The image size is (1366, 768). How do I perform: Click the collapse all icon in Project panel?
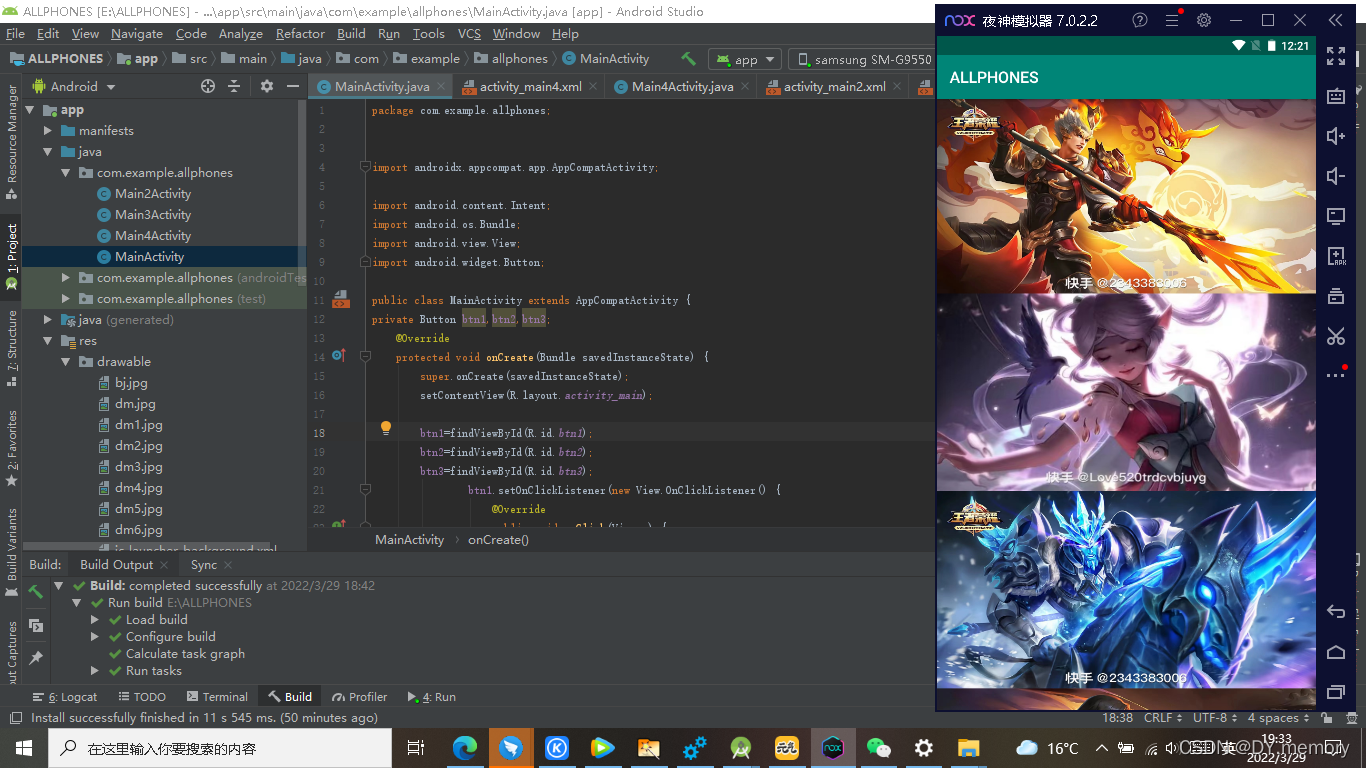(234, 86)
